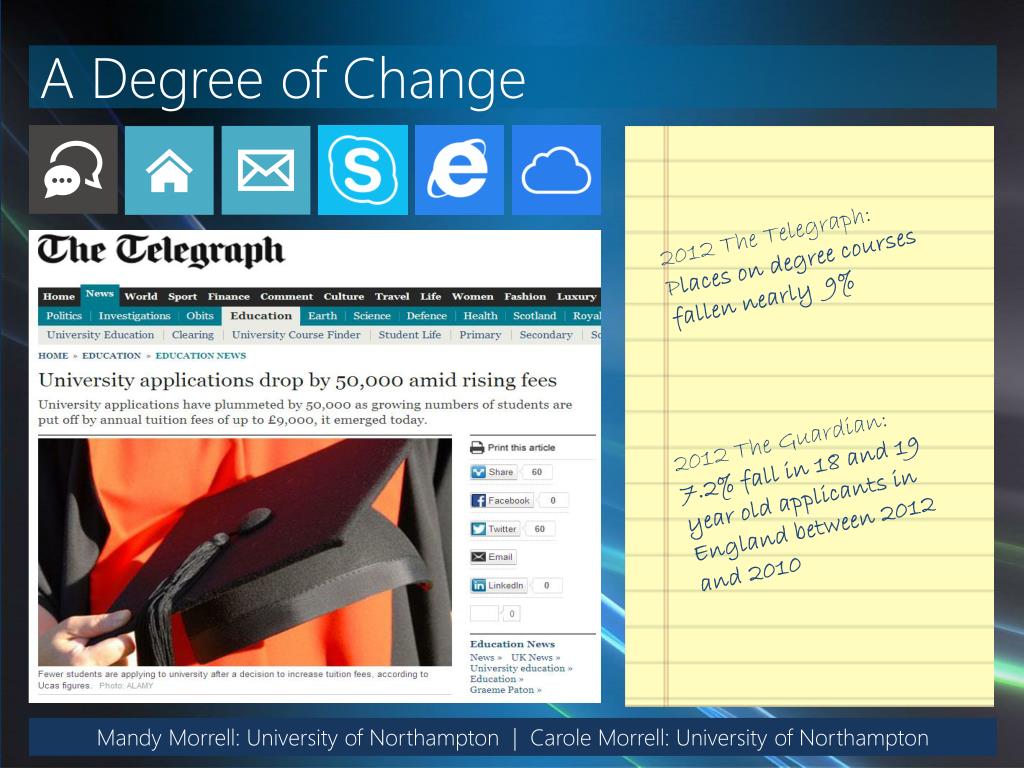1024x768 pixels.
Task: Click the 2012 The Guardian handwritten note
Action: click(805, 503)
